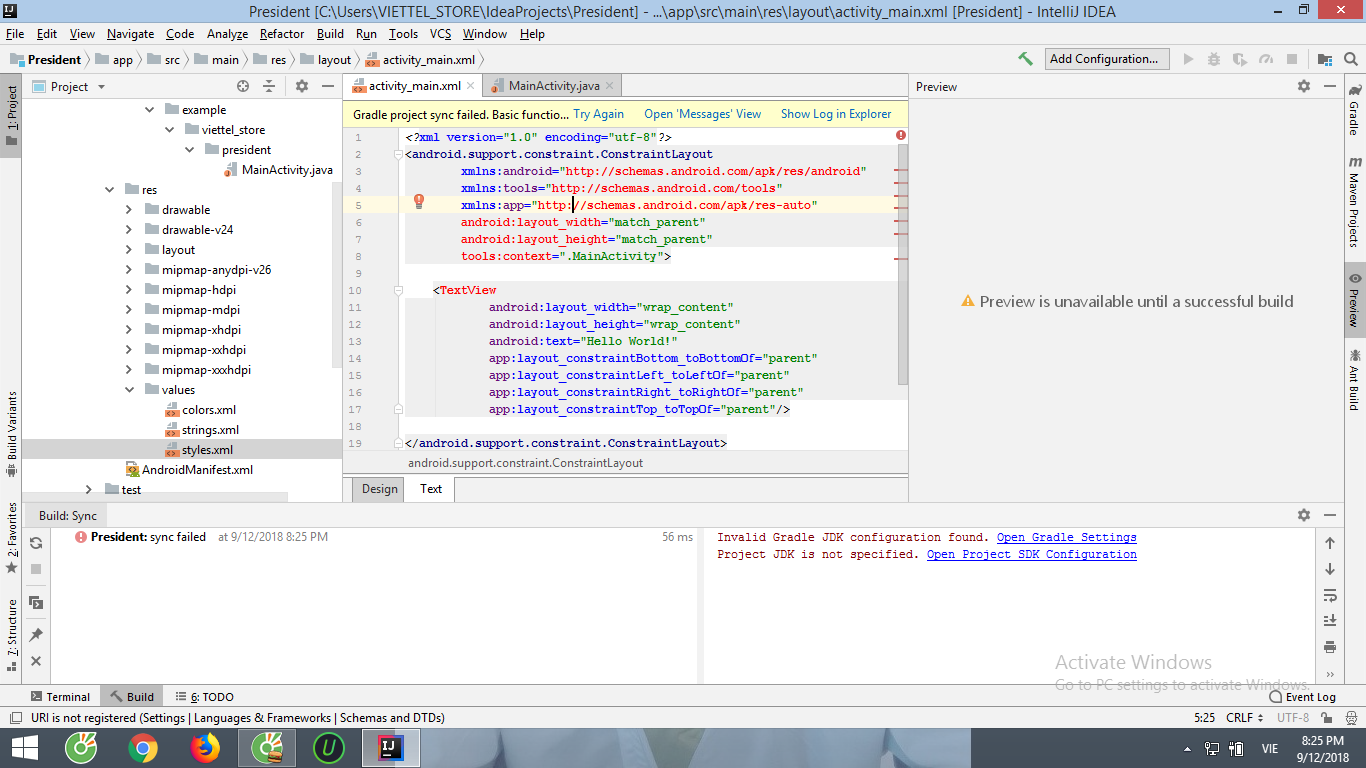Screen dimensions: 1366x768
Task: Hide the Preview panel
Action: (1329, 87)
